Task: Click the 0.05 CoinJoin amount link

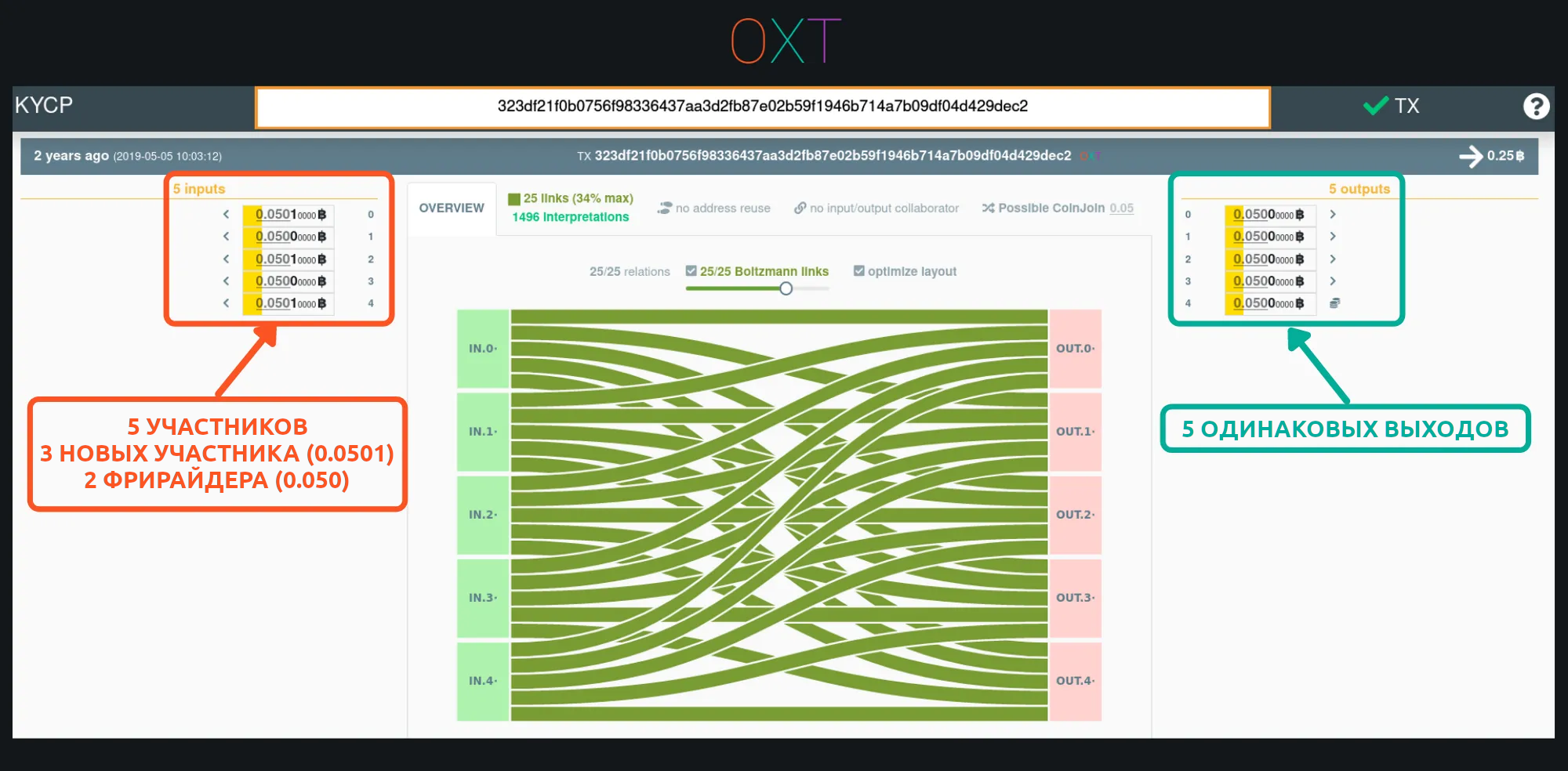Action: point(1121,208)
